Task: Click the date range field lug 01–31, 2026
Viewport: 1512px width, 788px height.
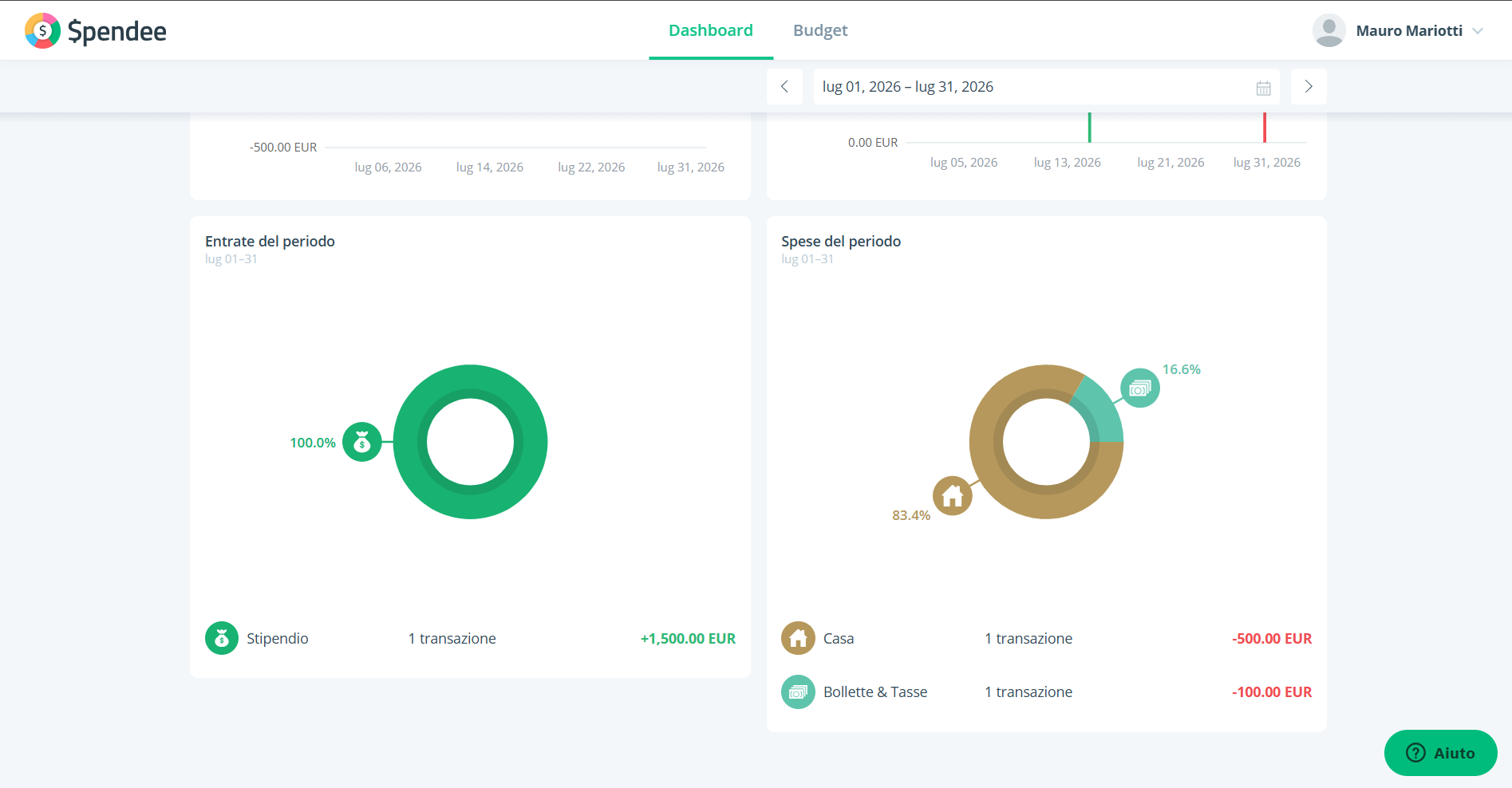Action: pyautogui.click(x=1046, y=87)
